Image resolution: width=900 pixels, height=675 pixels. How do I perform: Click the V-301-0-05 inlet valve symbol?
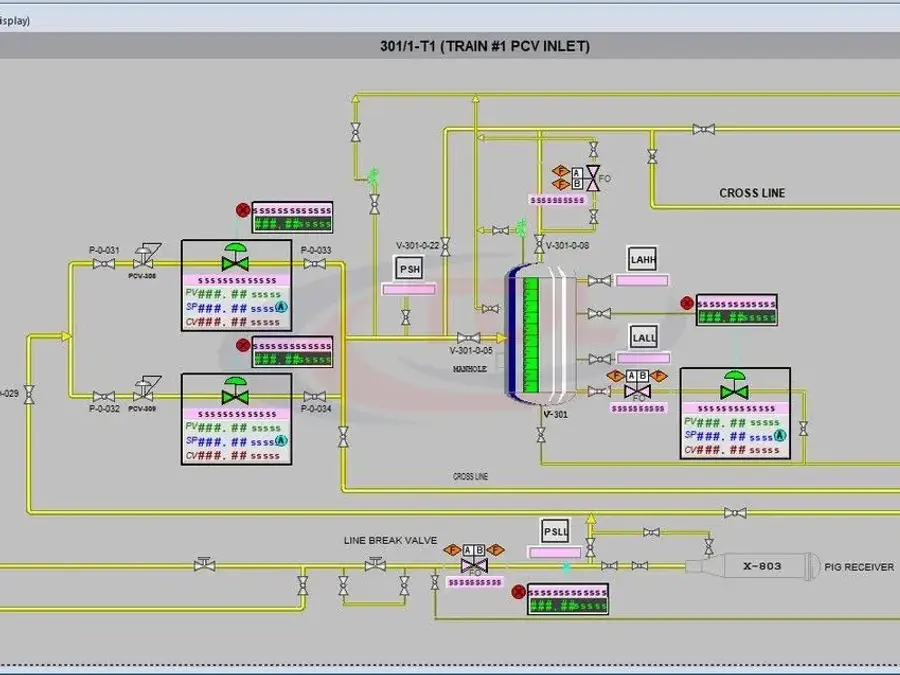pos(468,338)
